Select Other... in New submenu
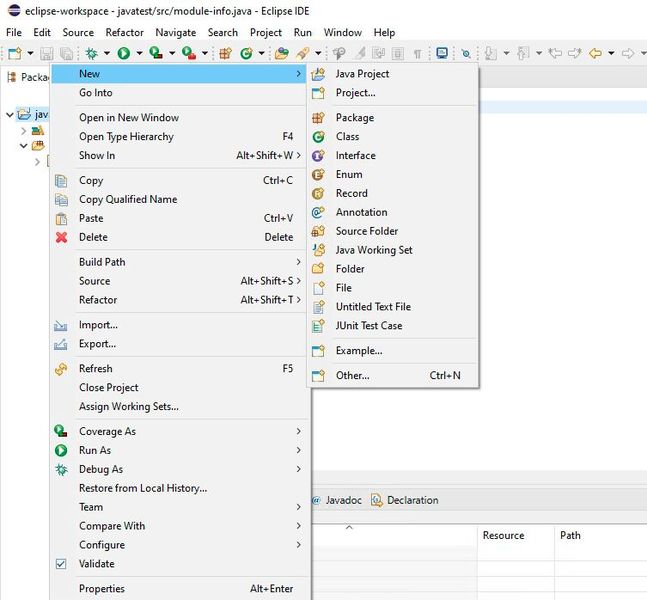647x600 pixels. tap(393, 376)
